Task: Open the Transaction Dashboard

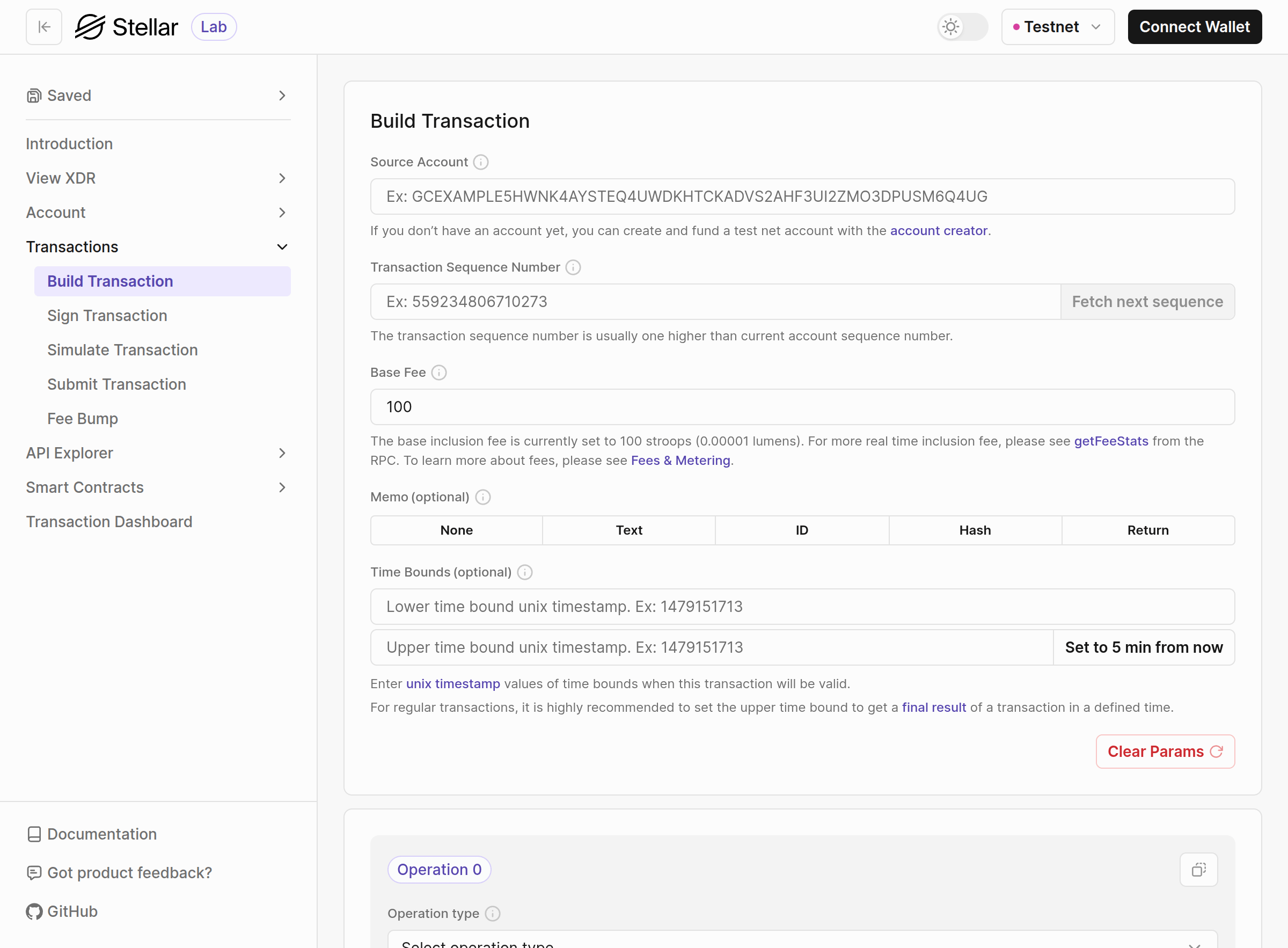Action: click(x=109, y=522)
